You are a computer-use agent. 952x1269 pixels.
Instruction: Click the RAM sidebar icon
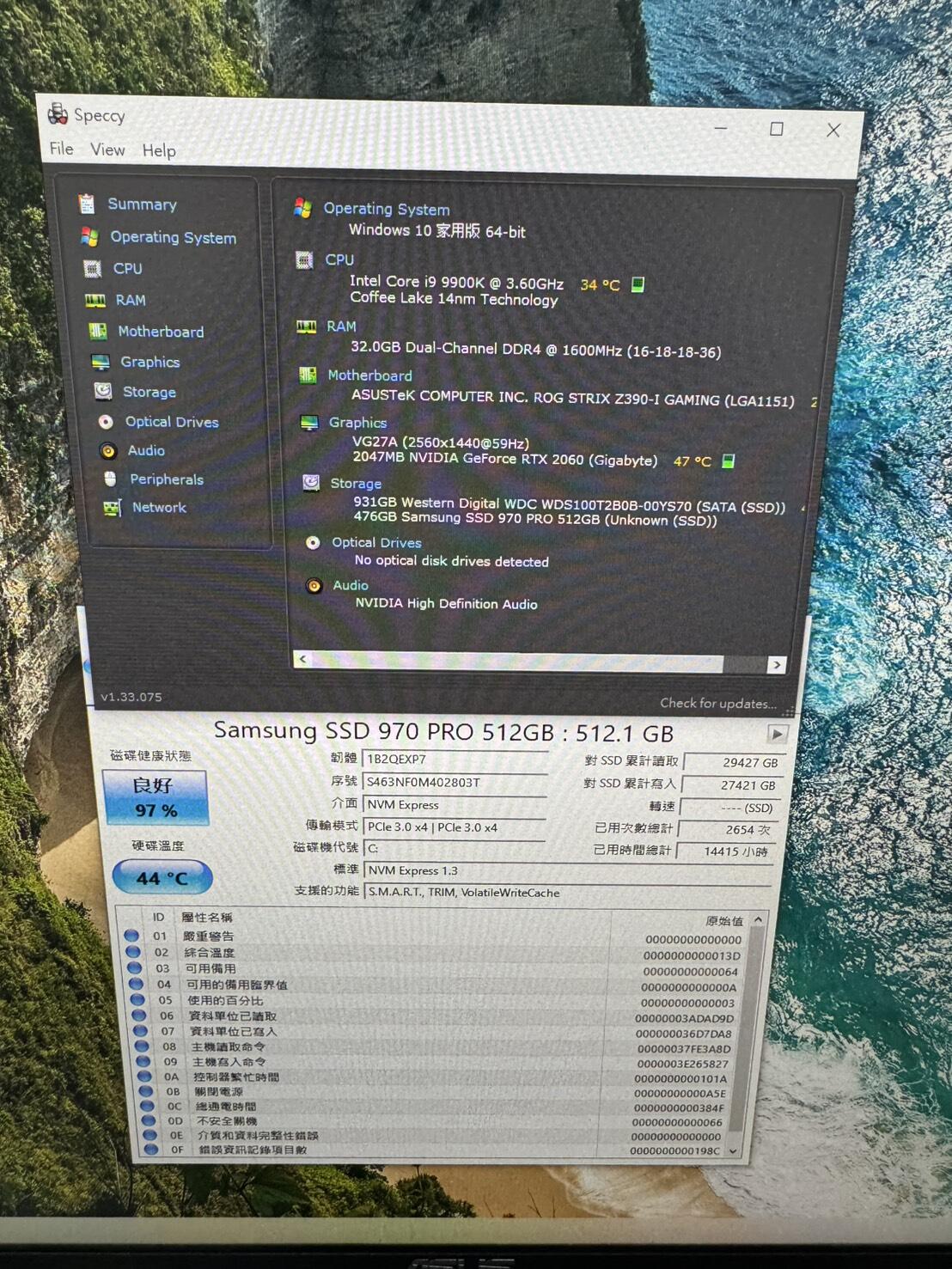pyautogui.click(x=95, y=300)
